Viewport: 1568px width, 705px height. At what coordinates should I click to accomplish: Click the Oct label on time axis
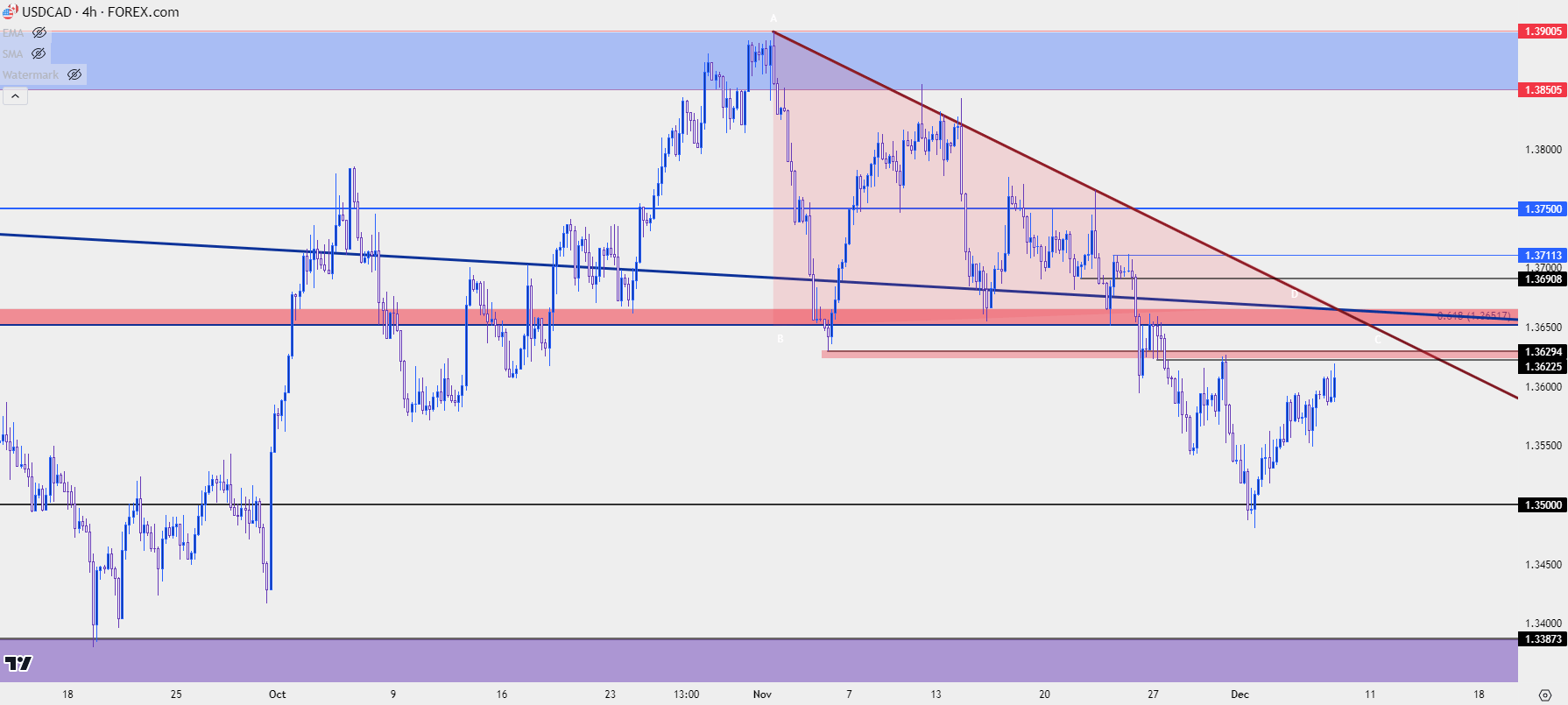277,694
